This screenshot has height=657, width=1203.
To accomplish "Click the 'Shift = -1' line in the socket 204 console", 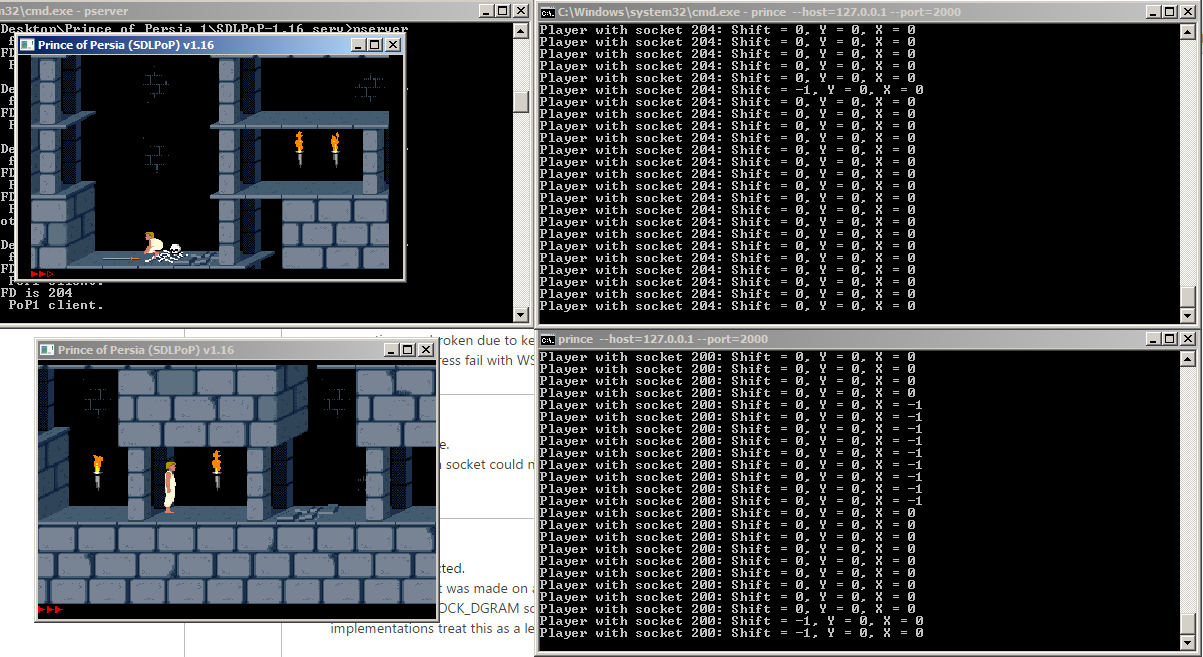I will [x=731, y=90].
